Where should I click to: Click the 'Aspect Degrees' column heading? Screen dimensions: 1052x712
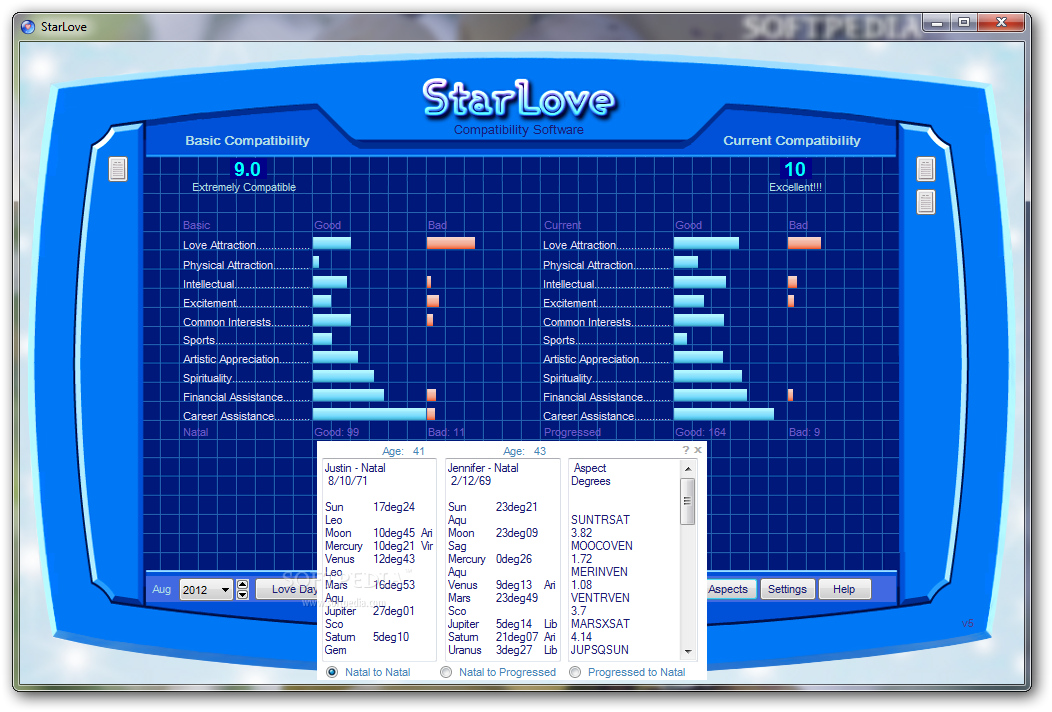tap(590, 474)
